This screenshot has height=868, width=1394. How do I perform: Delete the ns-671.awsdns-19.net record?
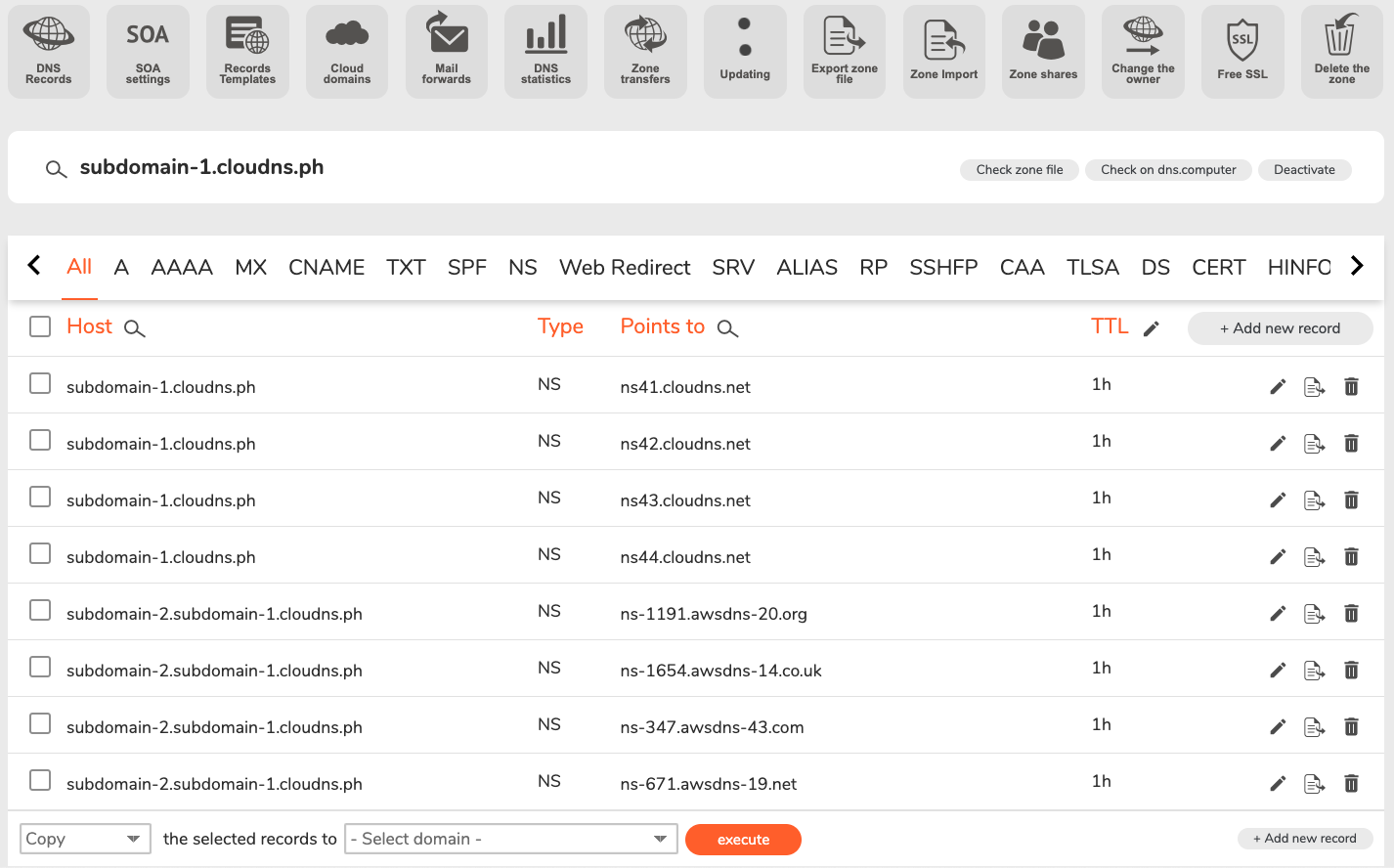point(1351,784)
